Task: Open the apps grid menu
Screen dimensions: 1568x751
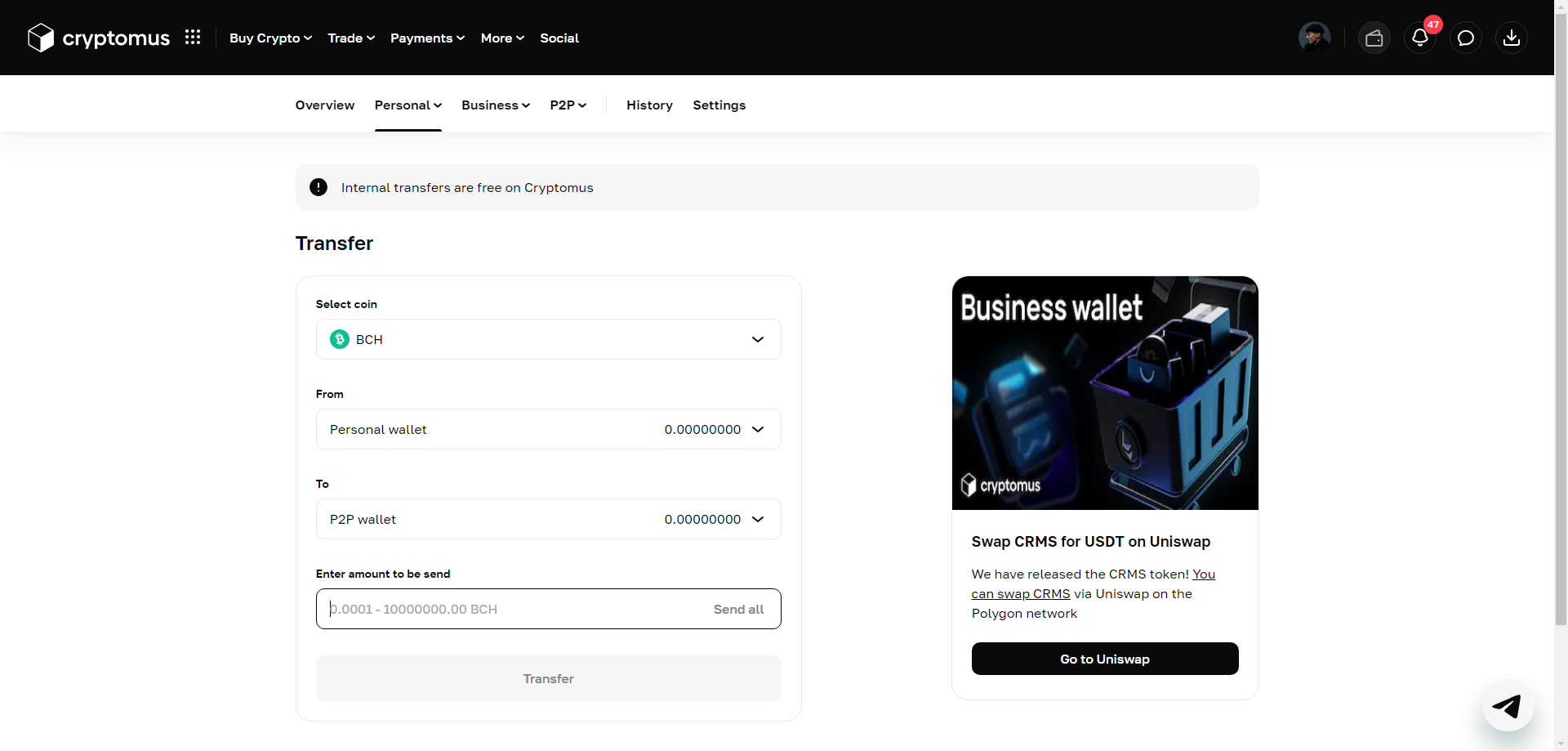Action: pos(193,37)
